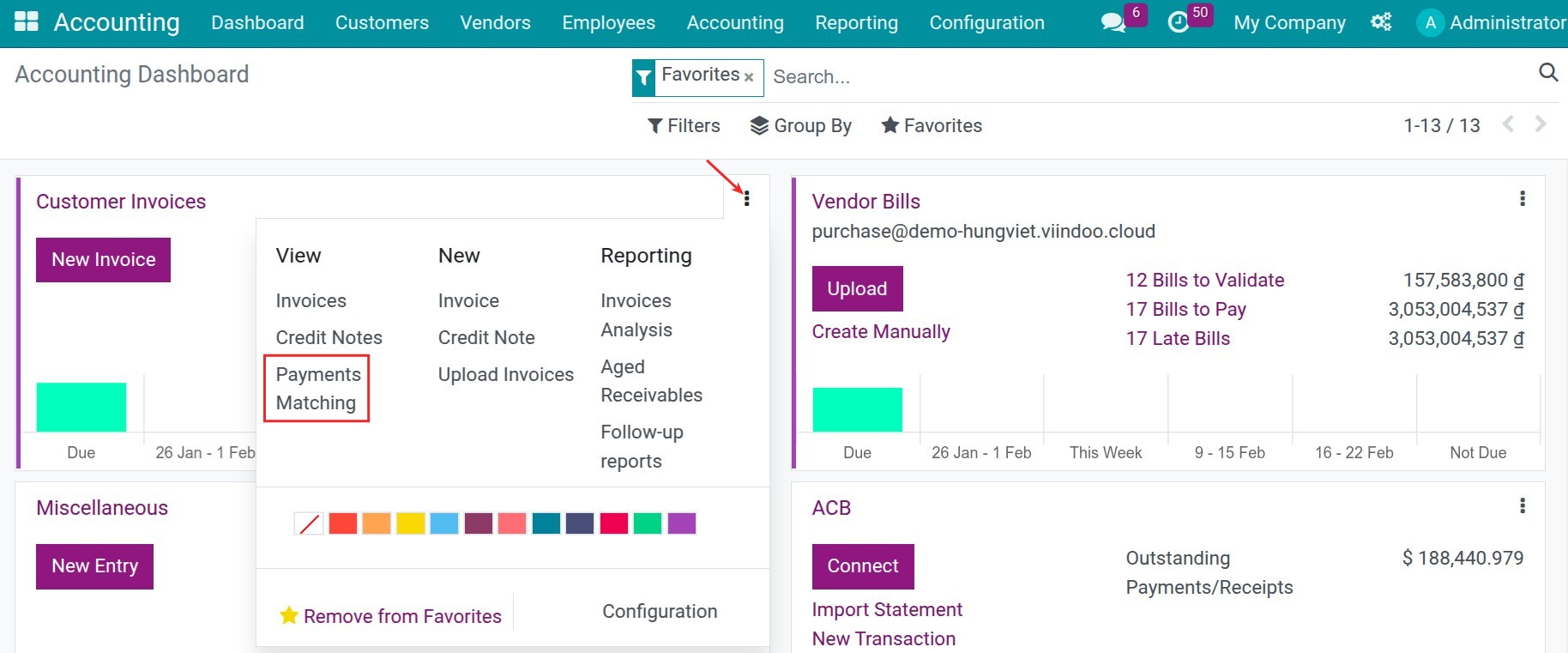
Task: Open 12 Bills to Validate link
Action: [1204, 281]
